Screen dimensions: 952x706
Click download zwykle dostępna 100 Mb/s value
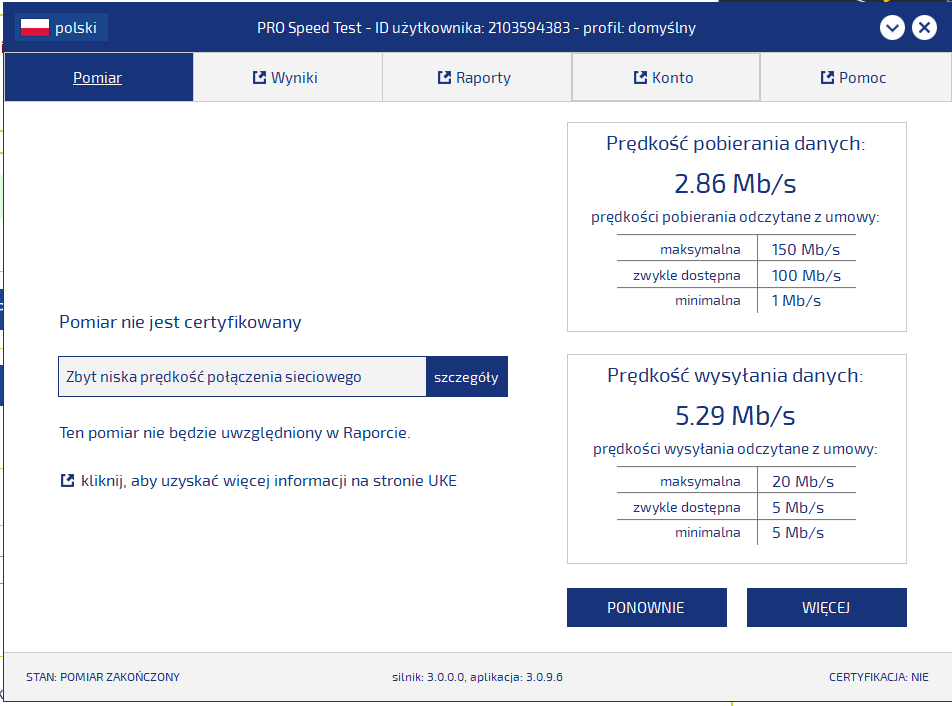[x=806, y=276]
